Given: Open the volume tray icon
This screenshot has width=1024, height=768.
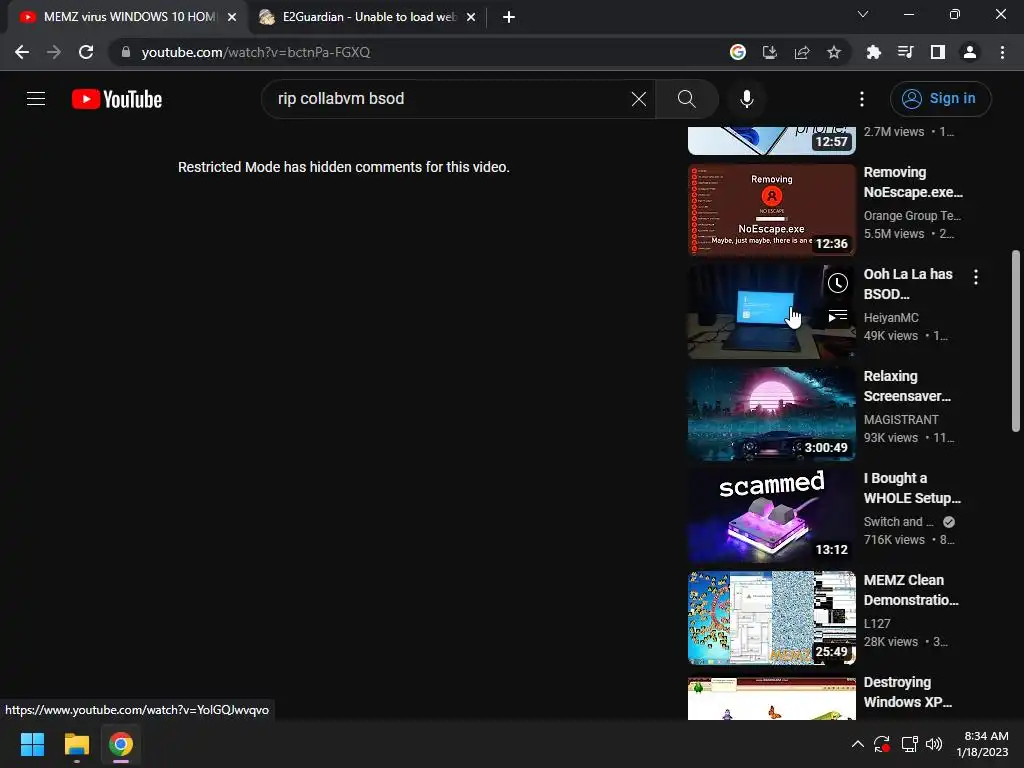Looking at the screenshot, I should tap(934, 744).
